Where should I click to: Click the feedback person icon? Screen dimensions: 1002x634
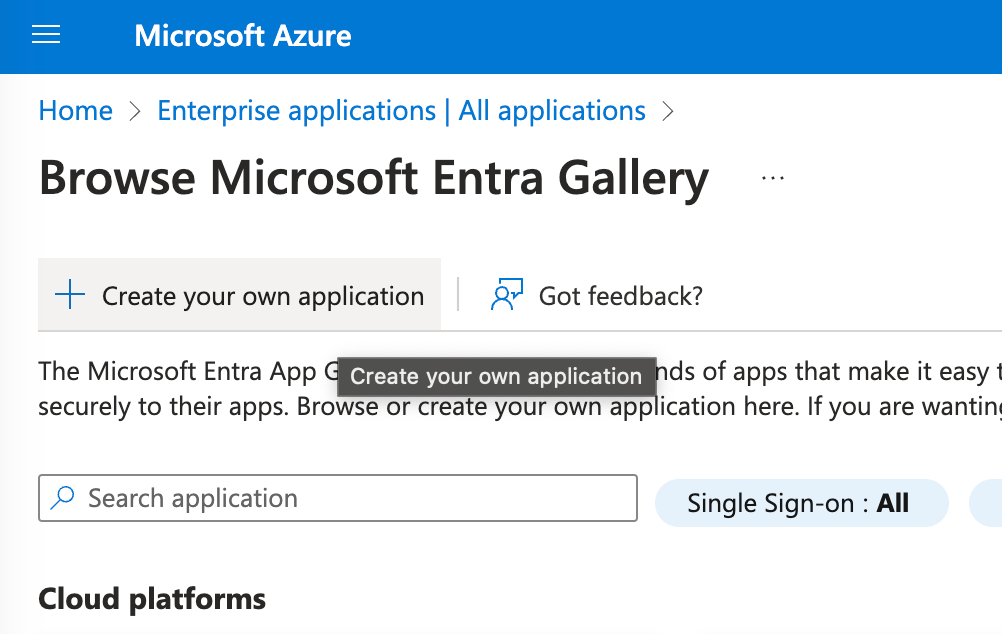click(507, 295)
